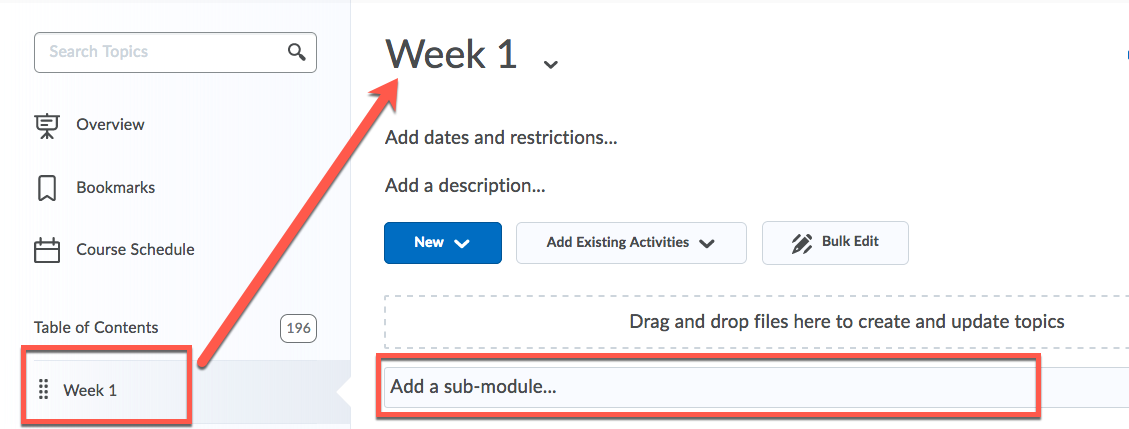The height and width of the screenshot is (429, 1129).
Task: Open the New dropdown button
Action: [442, 242]
